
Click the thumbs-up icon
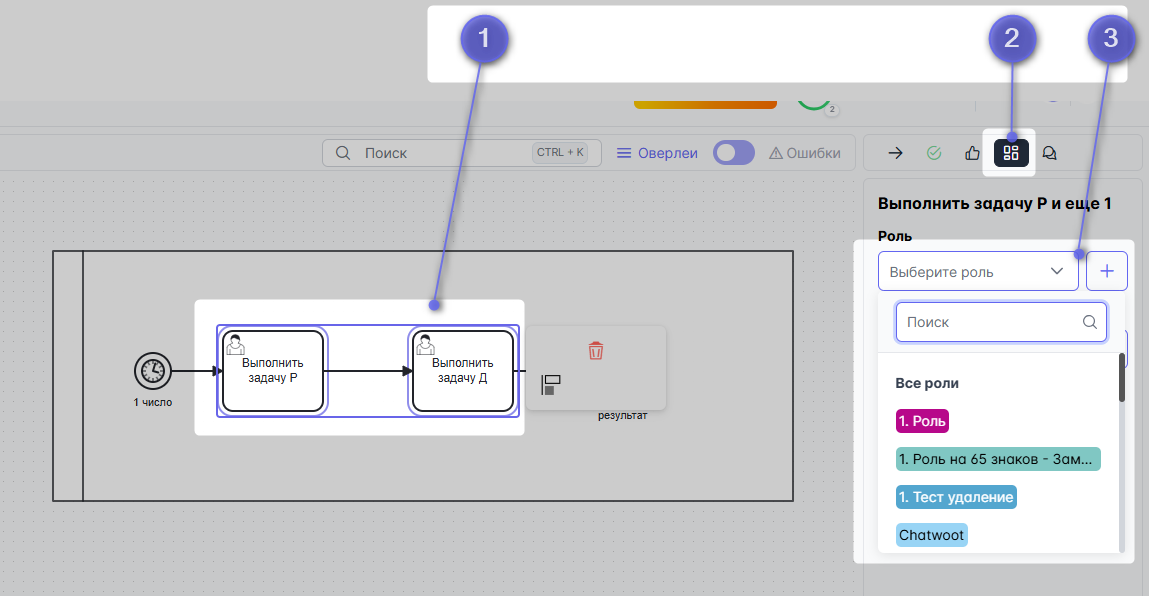pyautogui.click(x=972, y=153)
